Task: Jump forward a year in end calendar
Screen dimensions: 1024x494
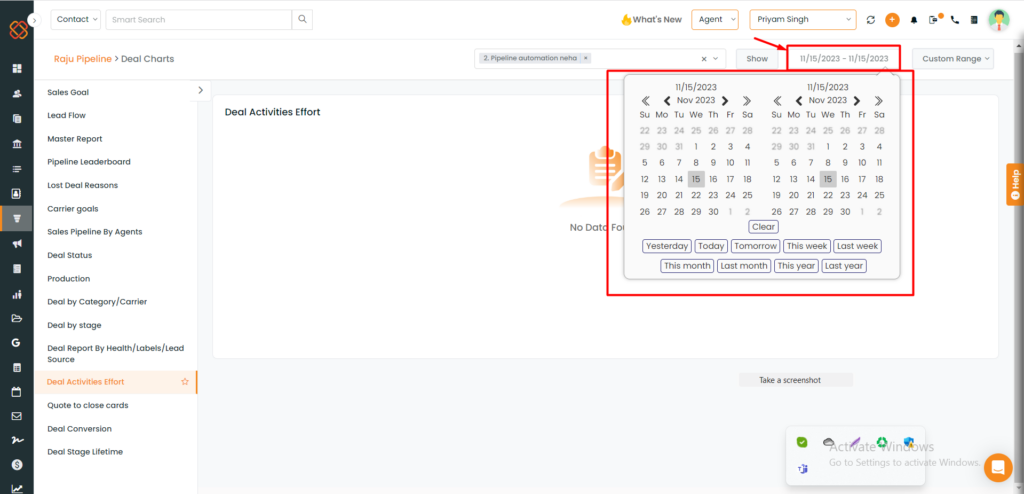Action: coord(878,101)
